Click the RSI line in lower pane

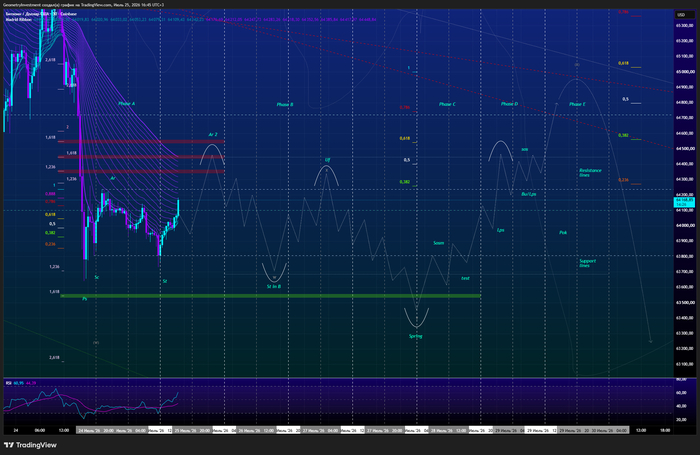[x=89, y=404]
